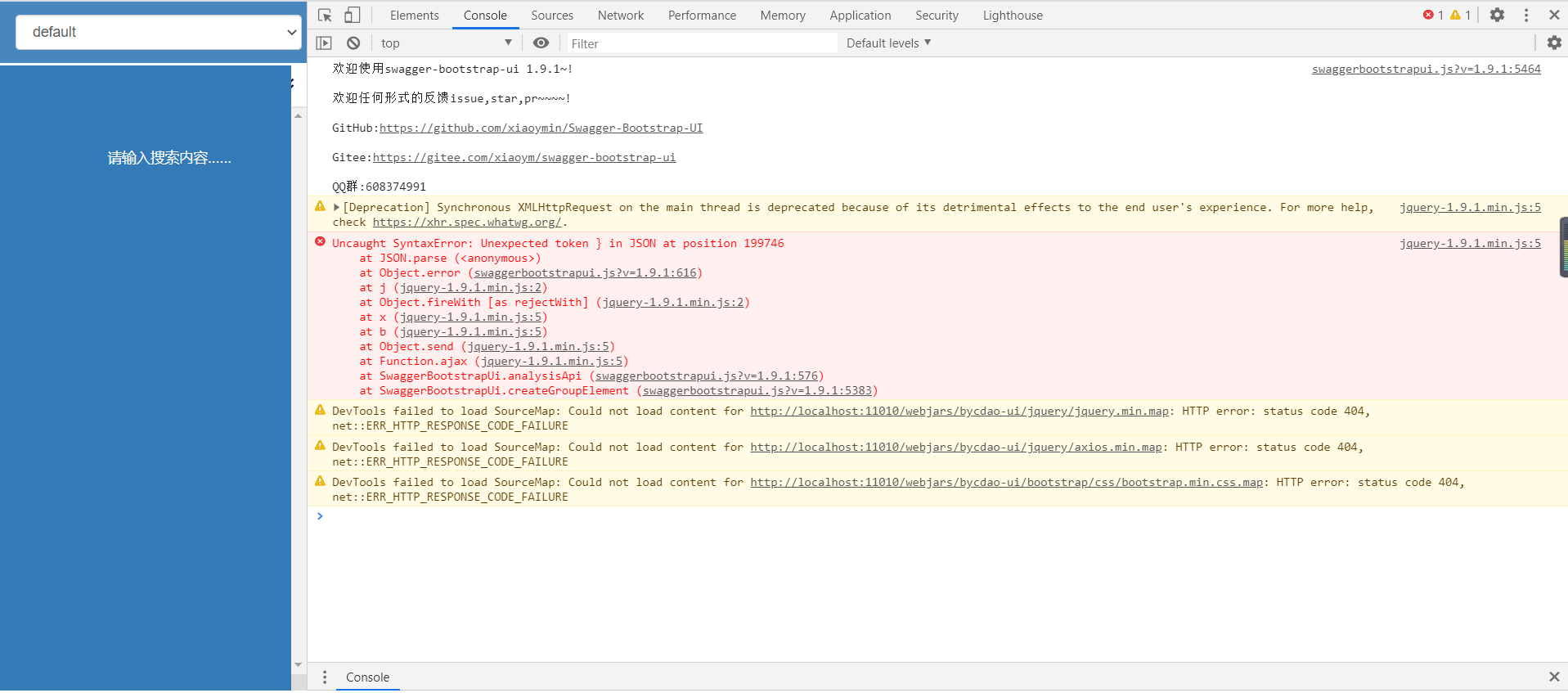Open the Gitee swagger-bootstrap-ui link
1568x693 pixels.
(x=524, y=157)
